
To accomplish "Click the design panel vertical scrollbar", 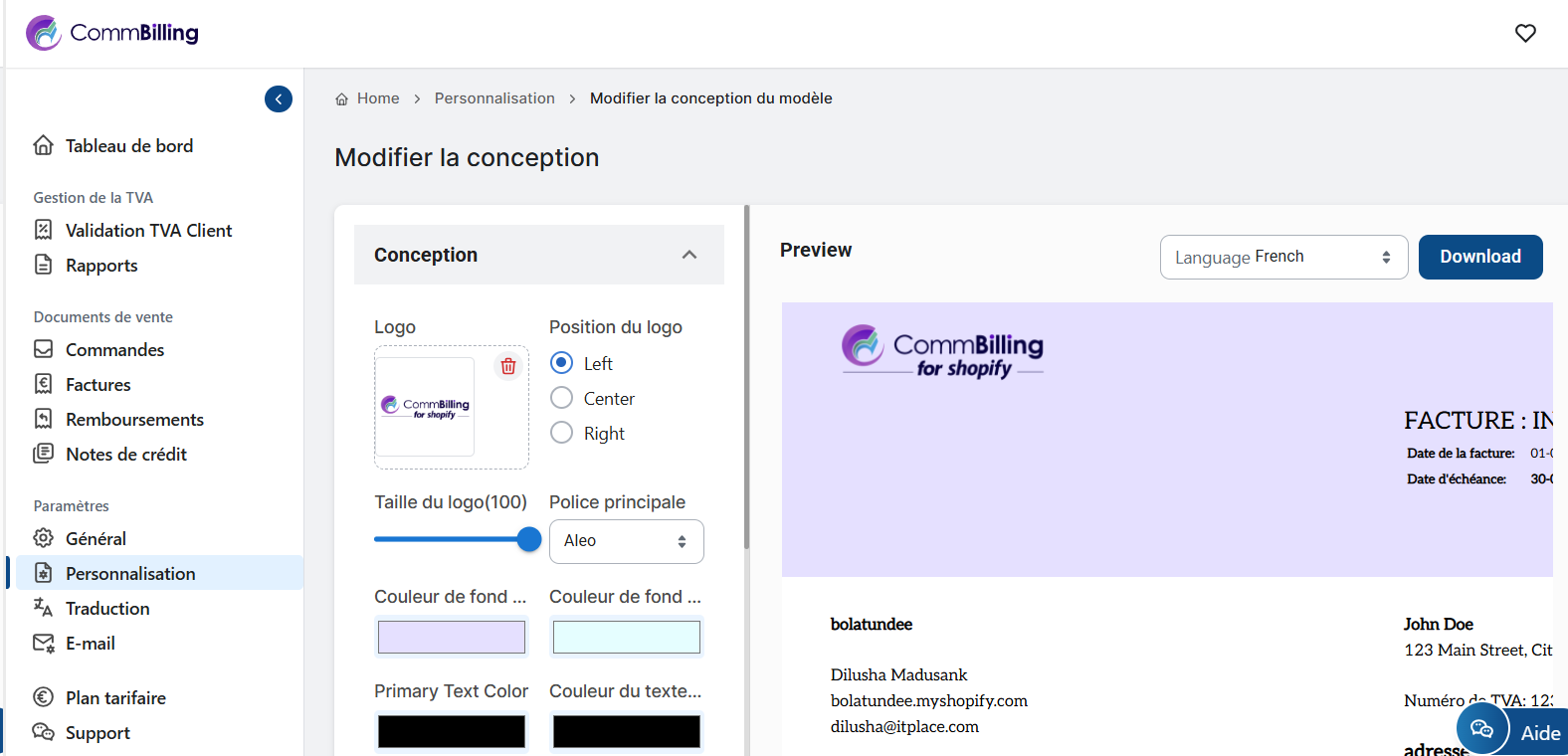I will click(x=746, y=378).
